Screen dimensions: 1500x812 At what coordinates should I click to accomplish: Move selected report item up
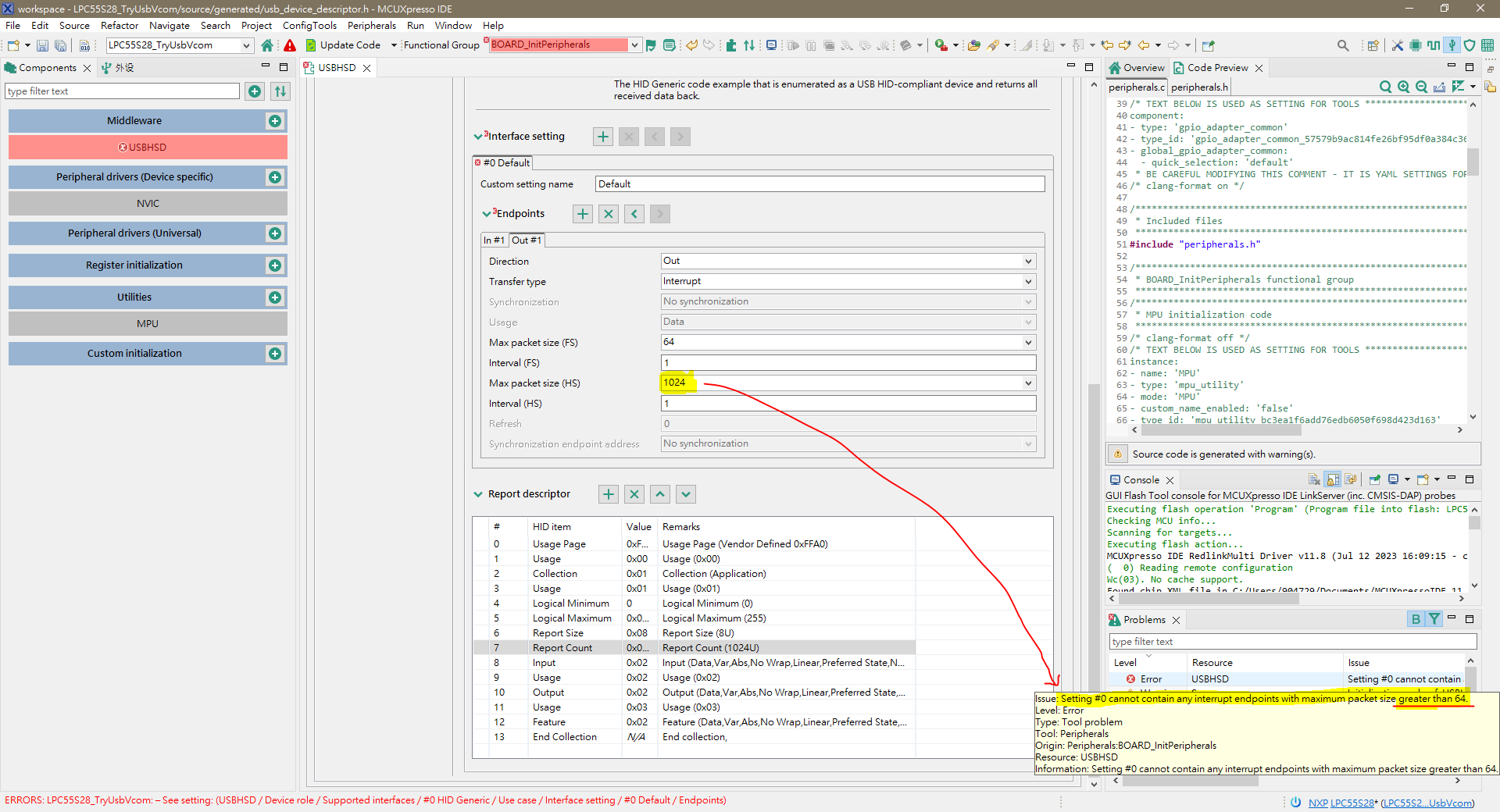659,493
